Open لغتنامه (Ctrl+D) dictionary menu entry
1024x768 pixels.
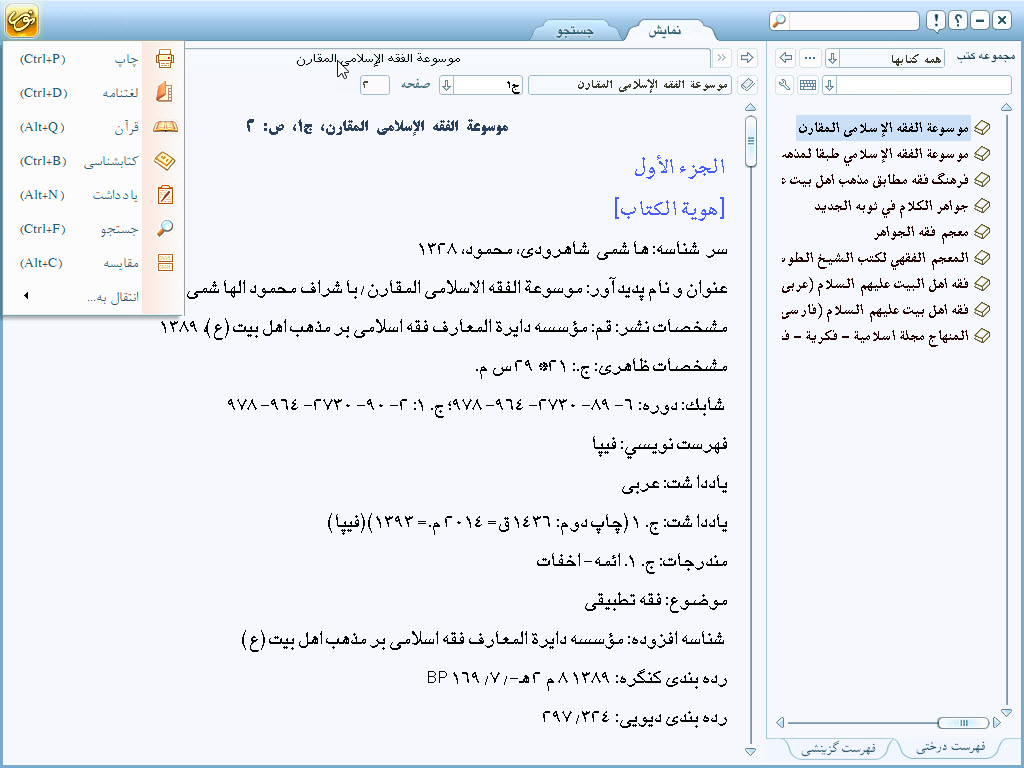(93, 93)
